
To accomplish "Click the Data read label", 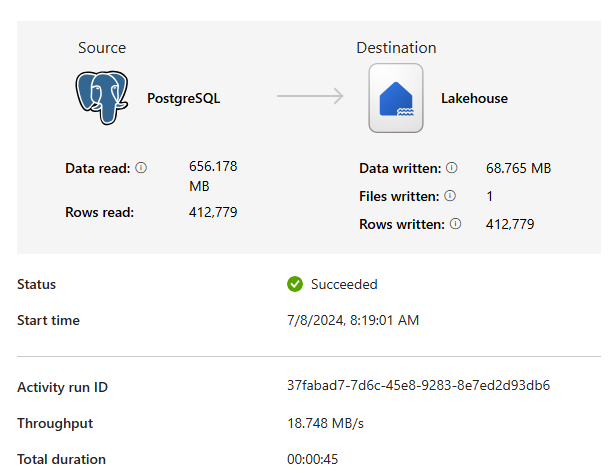I will pos(98,168).
